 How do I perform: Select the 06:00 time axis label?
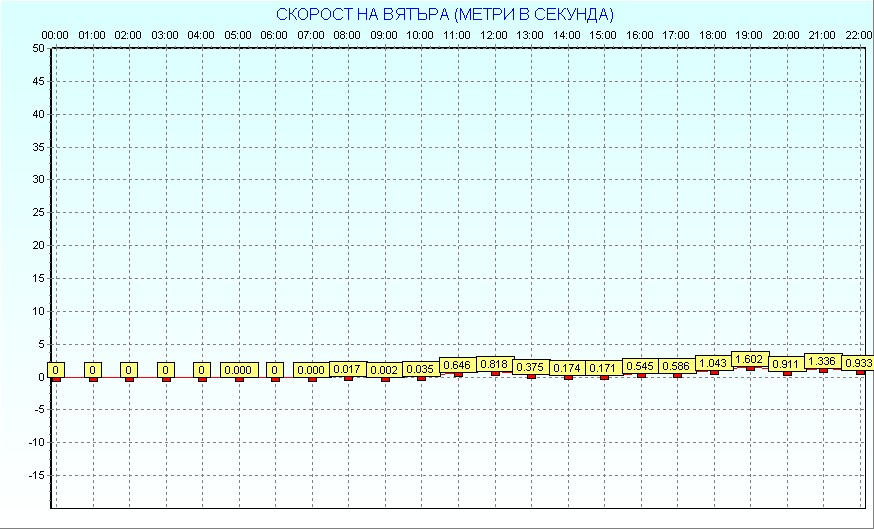pos(274,35)
